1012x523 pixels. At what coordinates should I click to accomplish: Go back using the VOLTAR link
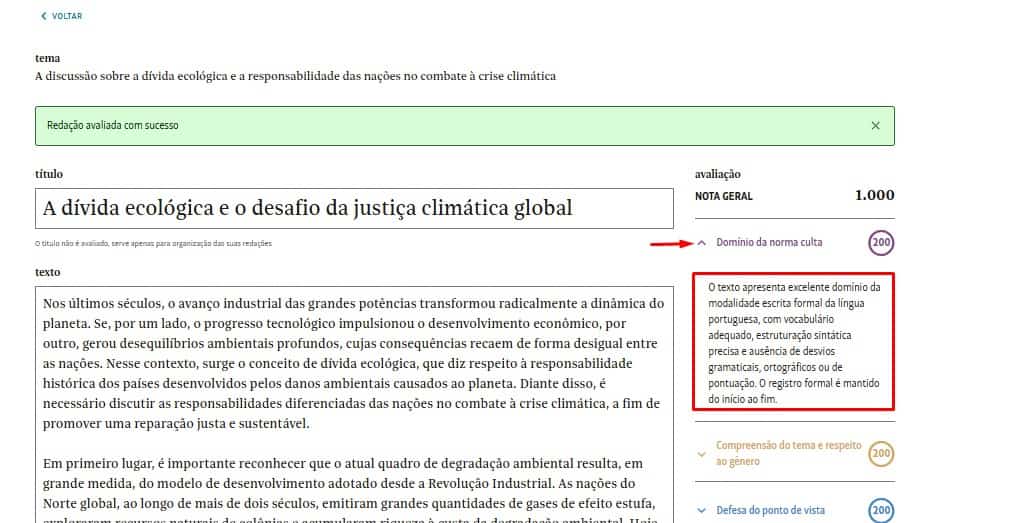pos(67,16)
